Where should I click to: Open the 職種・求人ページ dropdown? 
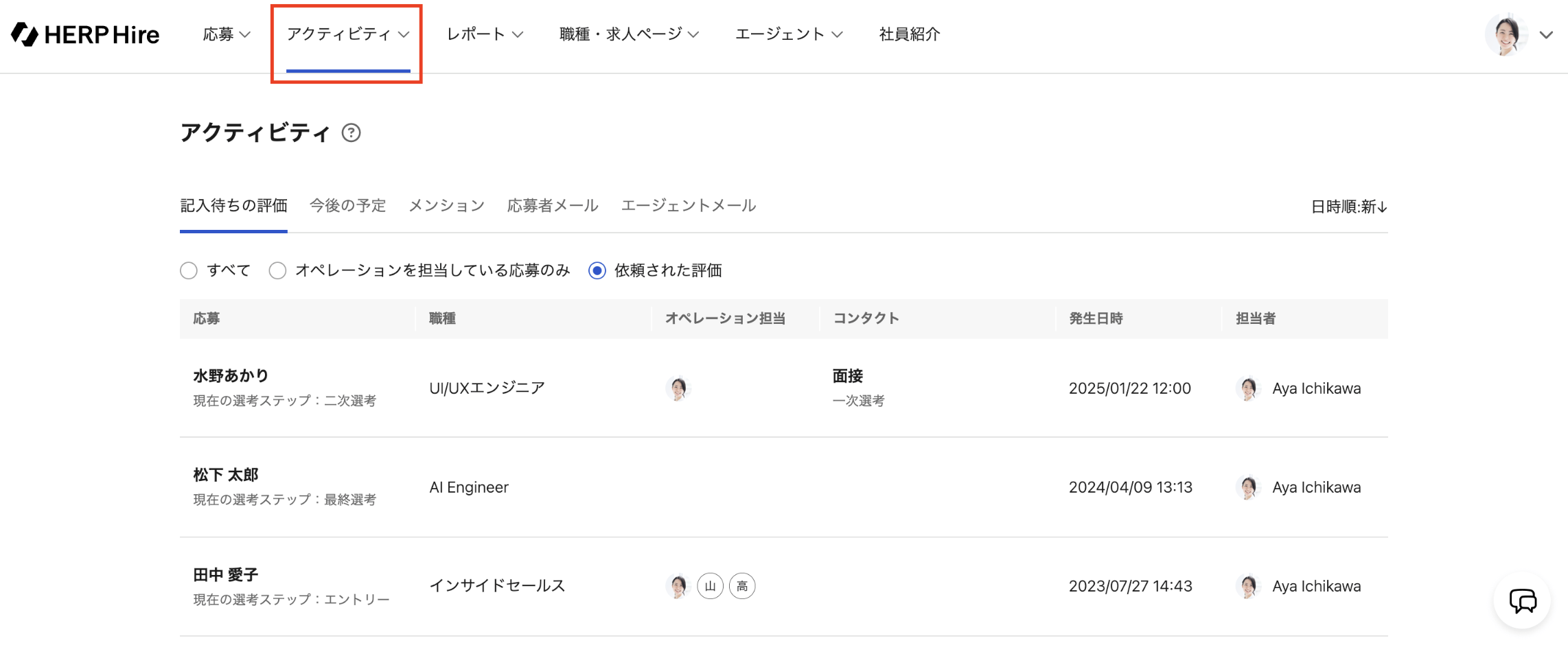click(x=628, y=34)
